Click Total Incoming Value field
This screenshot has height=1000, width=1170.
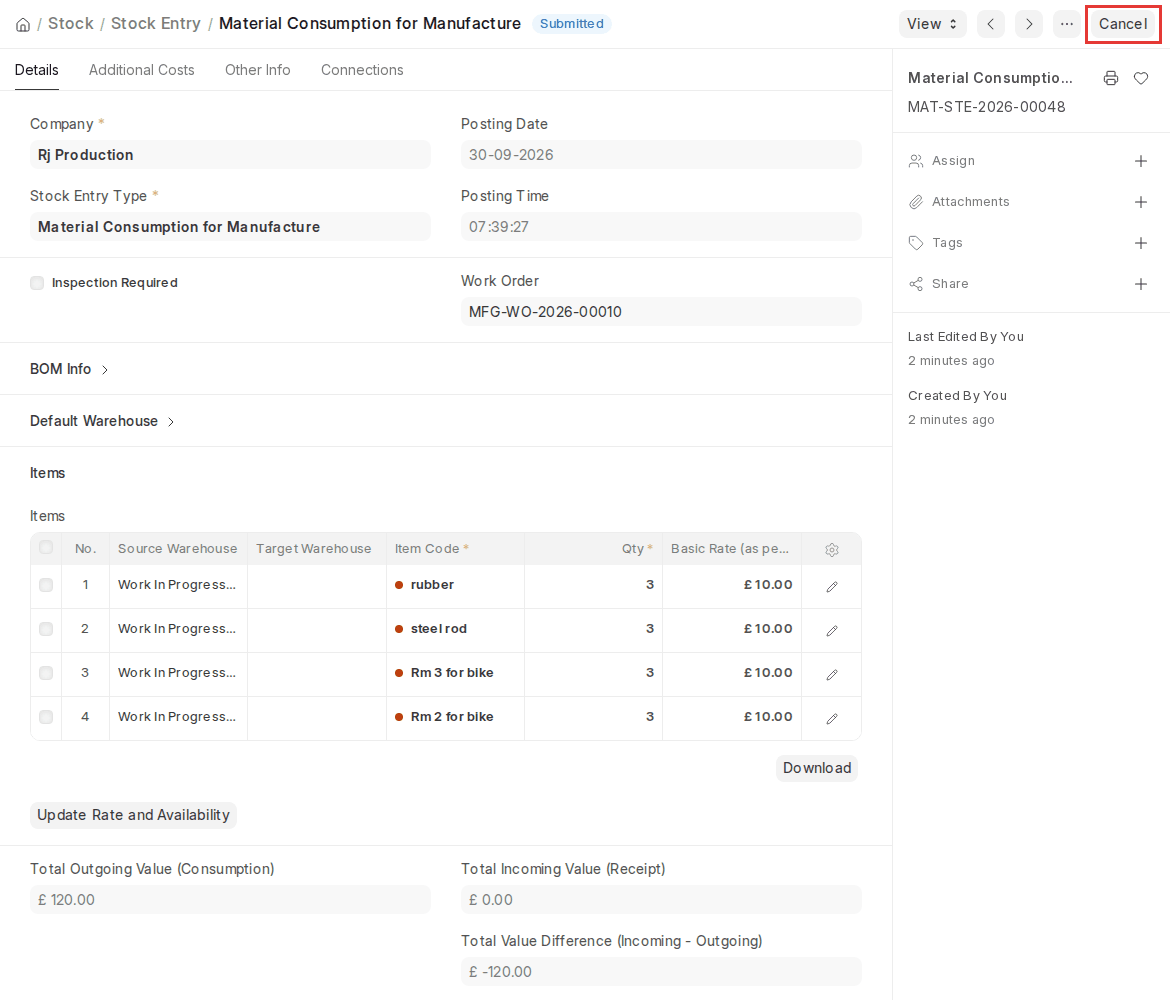click(661, 900)
